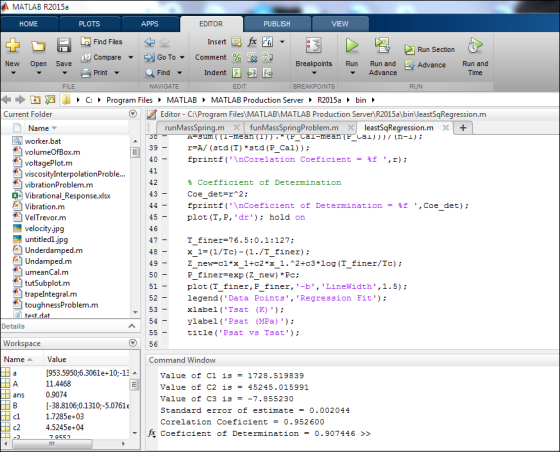This screenshot has height=452, width=560.
Task: Select Vibrational_Response.xlsx in Current Folder
Action: pos(68,196)
